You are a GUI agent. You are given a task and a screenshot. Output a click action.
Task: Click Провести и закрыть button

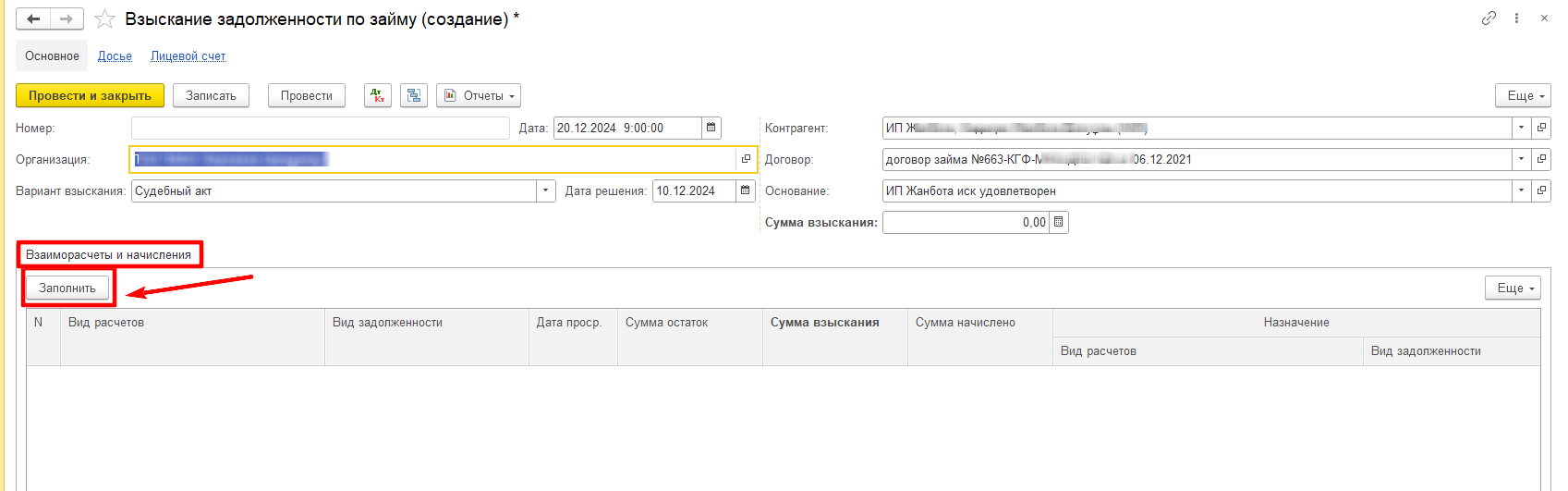[90, 95]
